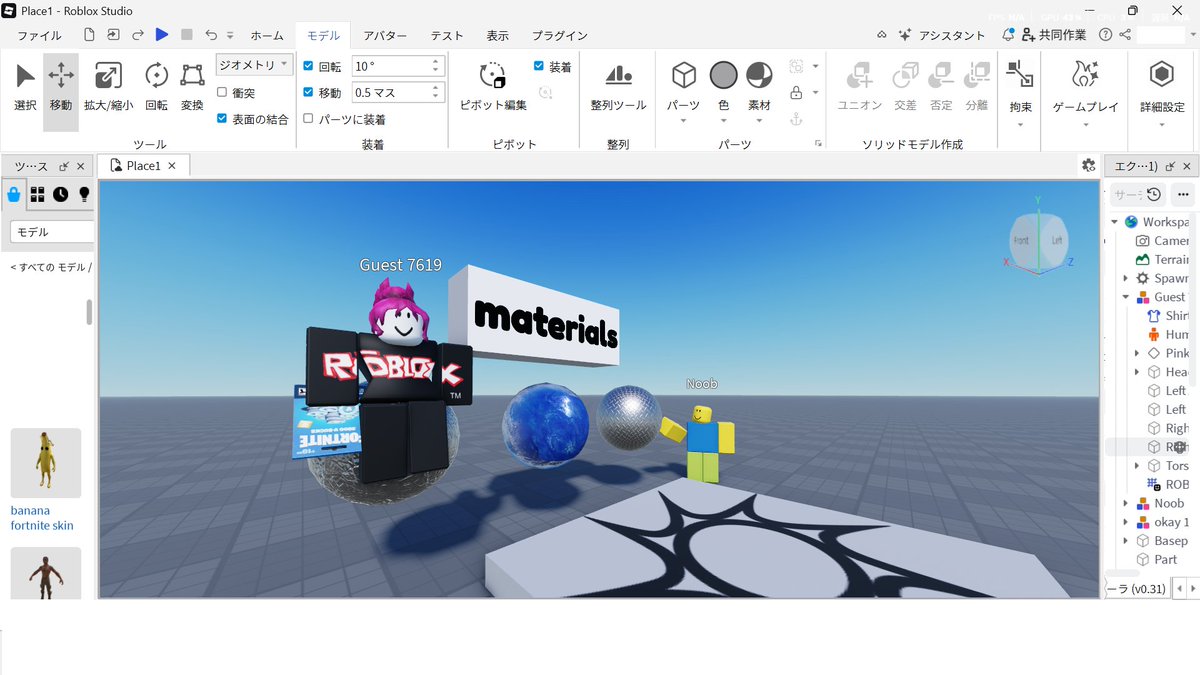Open the notifications bell icon
The image size is (1200, 675).
(1008, 34)
